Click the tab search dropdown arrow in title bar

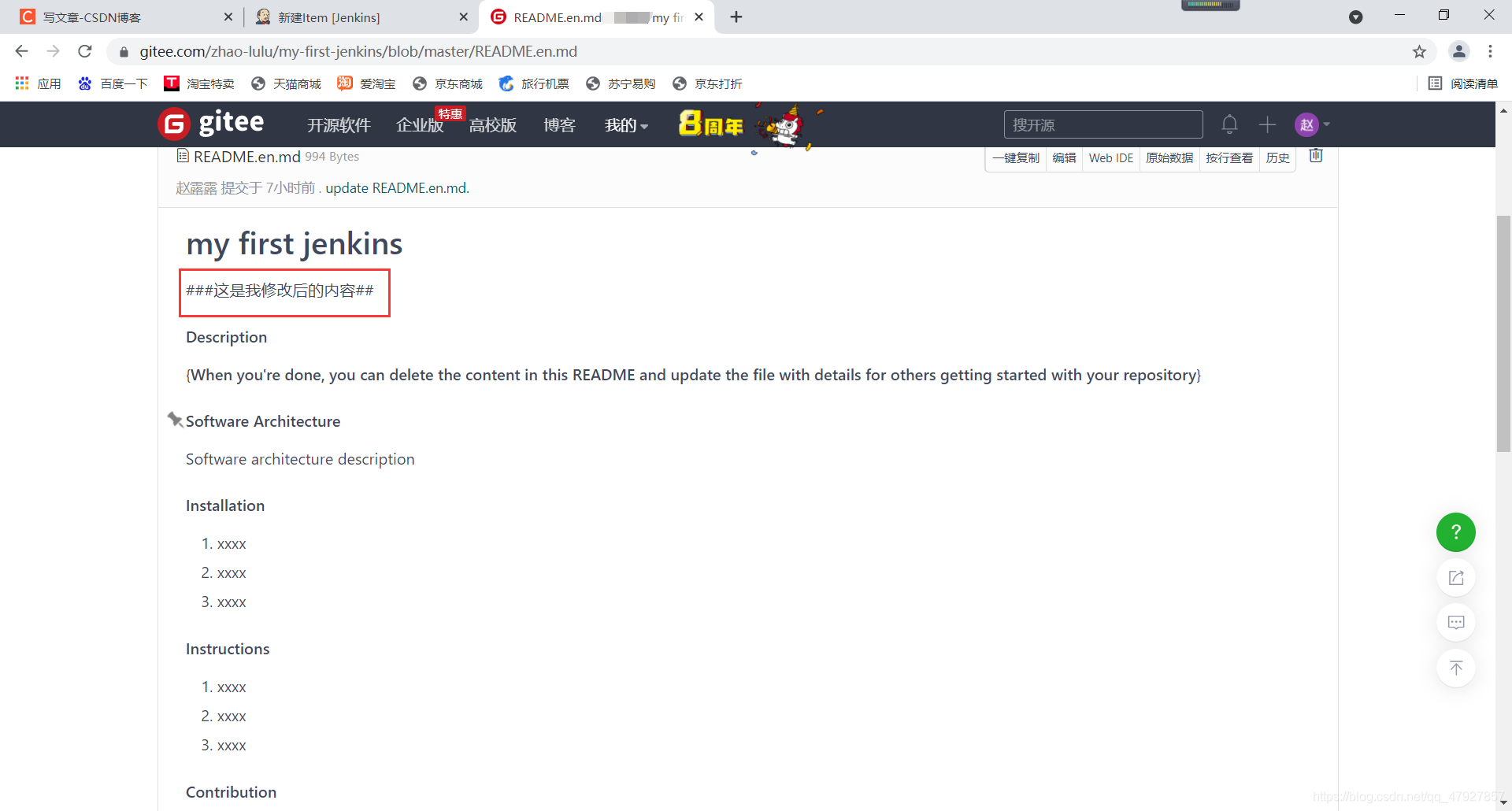pos(1355,17)
